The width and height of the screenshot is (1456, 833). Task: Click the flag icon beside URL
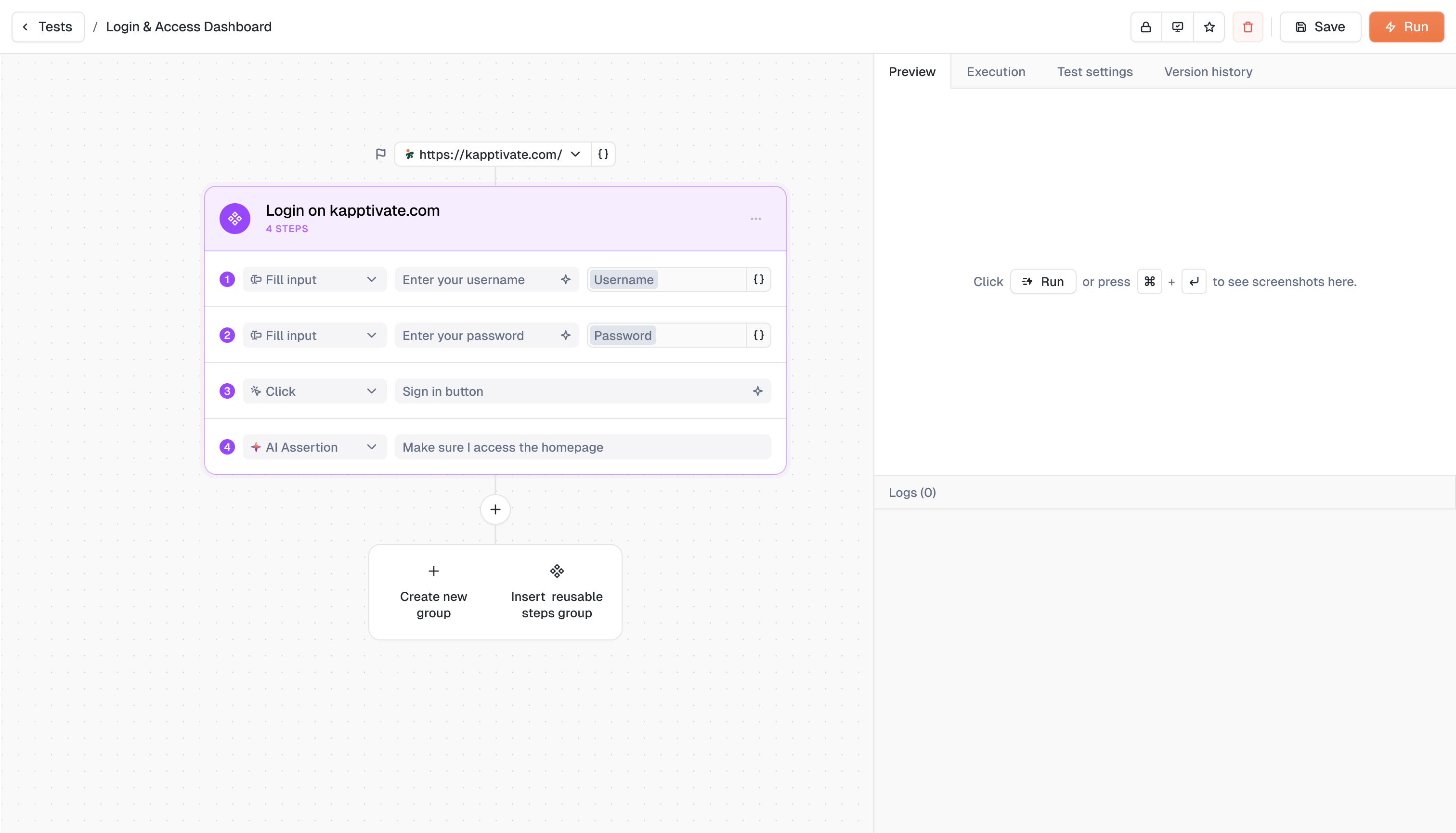tap(380, 155)
